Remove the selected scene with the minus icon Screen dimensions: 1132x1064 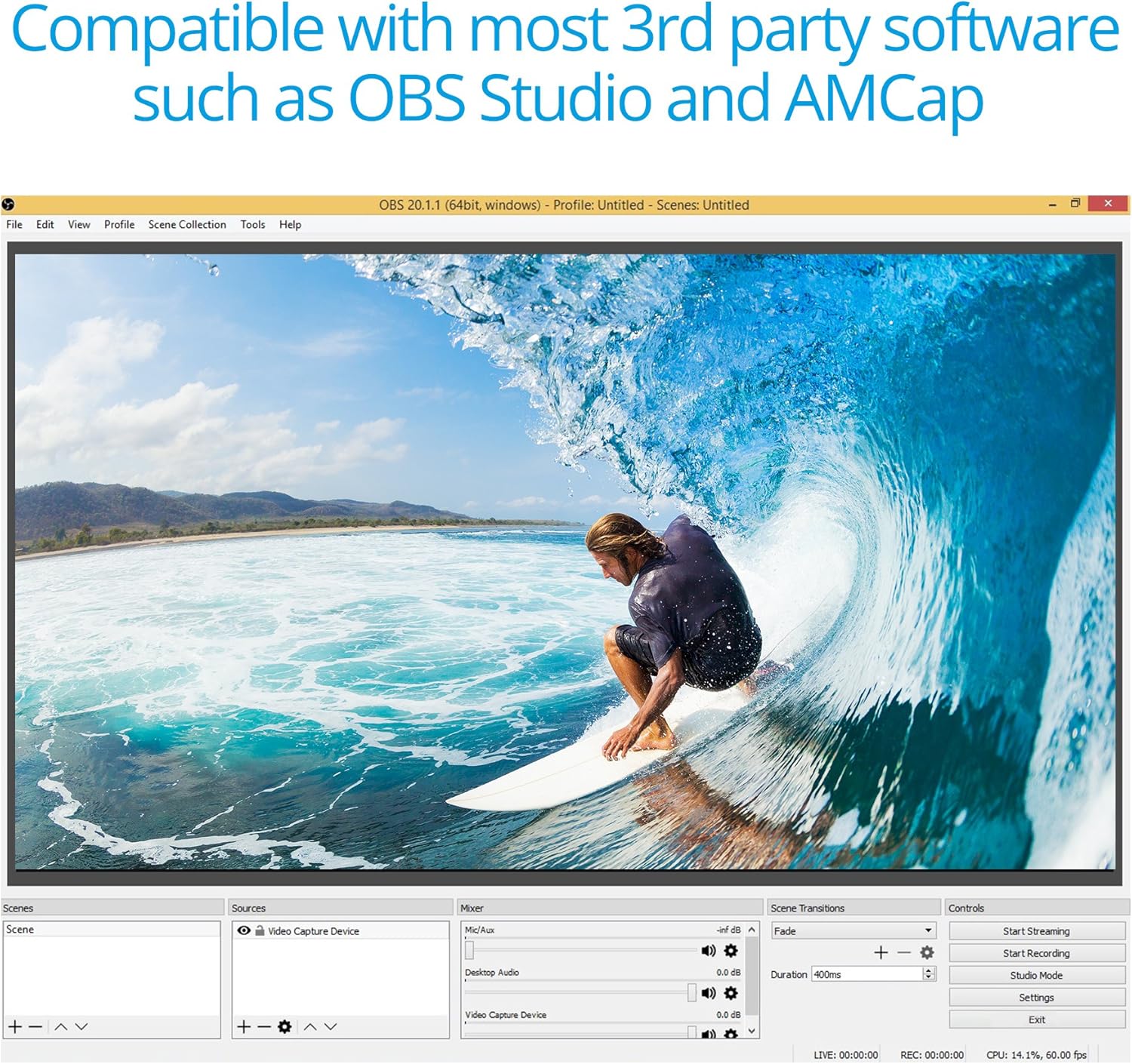point(35,1027)
